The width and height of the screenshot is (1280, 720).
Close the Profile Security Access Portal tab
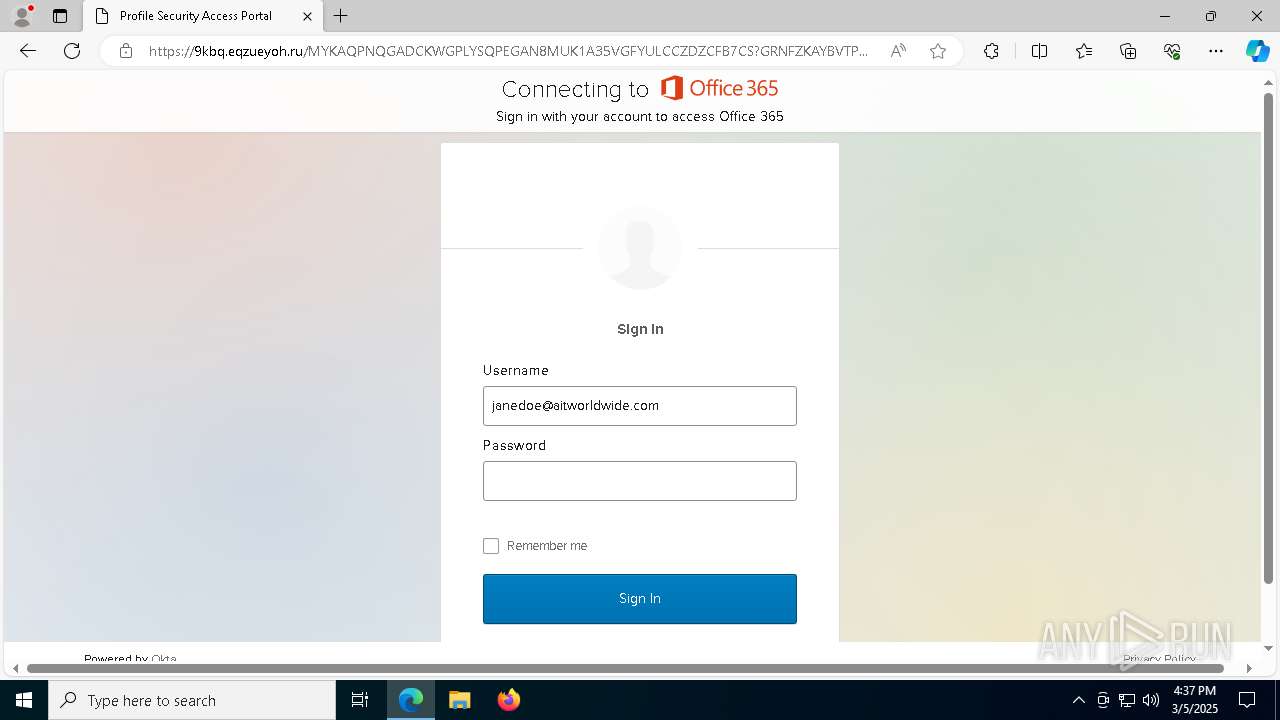pyautogui.click(x=307, y=16)
